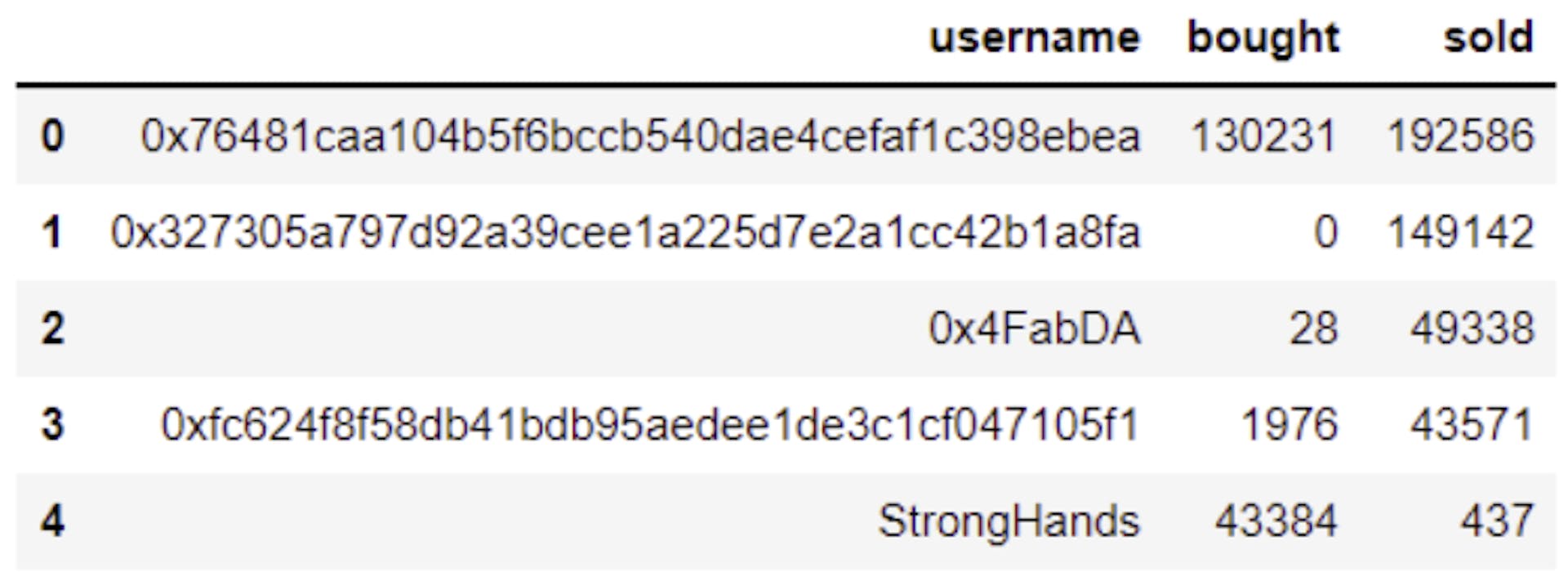Click bought value 130231

coord(1263,136)
